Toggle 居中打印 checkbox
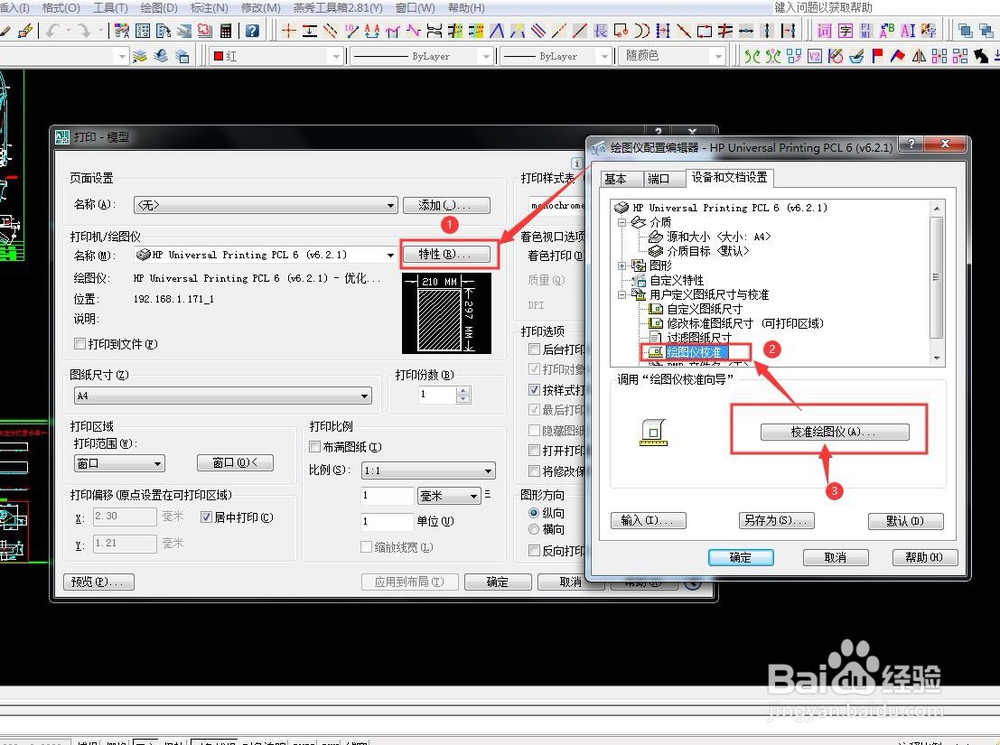Image resolution: width=1000 pixels, height=745 pixels. tap(206, 517)
